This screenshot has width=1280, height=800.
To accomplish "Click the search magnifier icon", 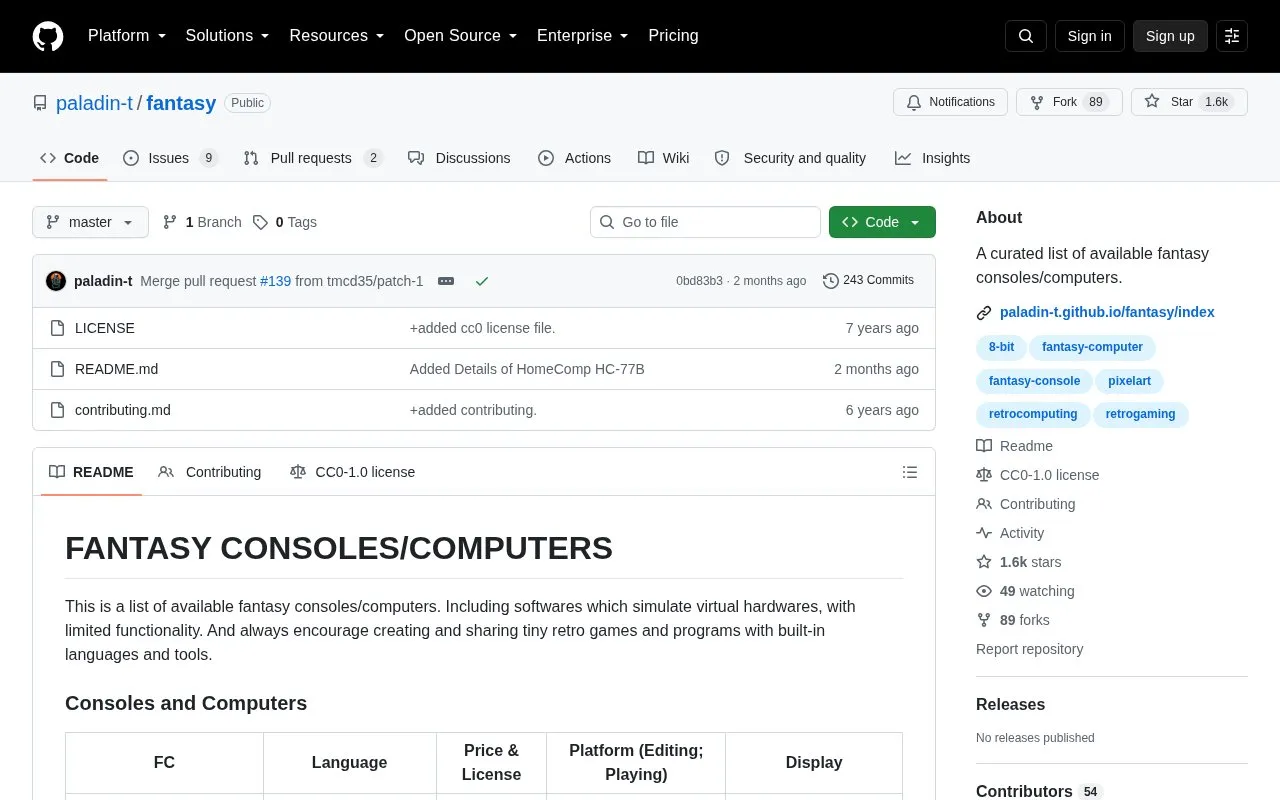I will (1026, 36).
